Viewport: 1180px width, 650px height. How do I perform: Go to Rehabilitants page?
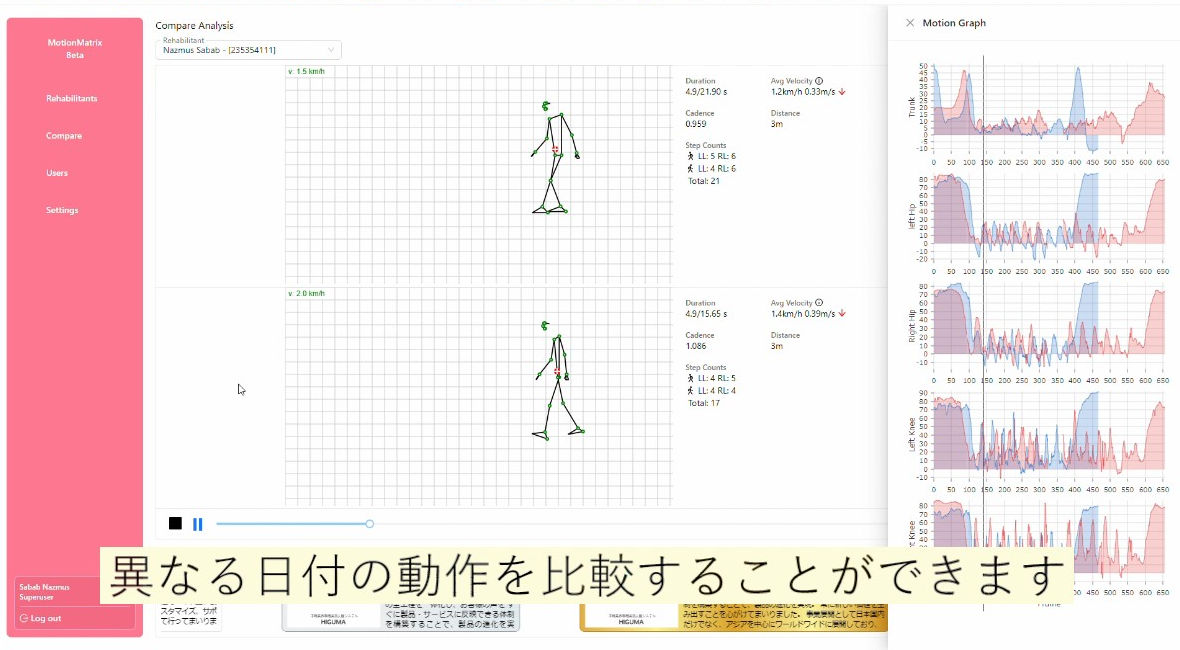72,99
